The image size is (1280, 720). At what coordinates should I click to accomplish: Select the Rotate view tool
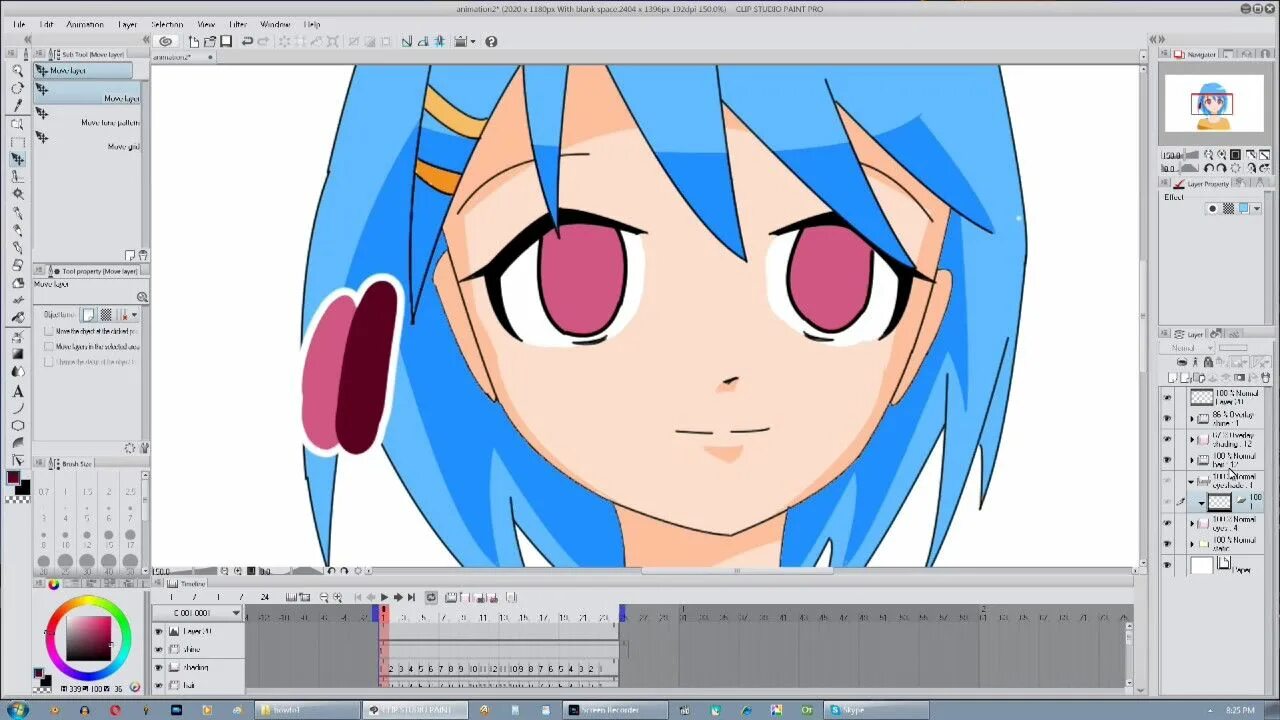[x=17, y=89]
